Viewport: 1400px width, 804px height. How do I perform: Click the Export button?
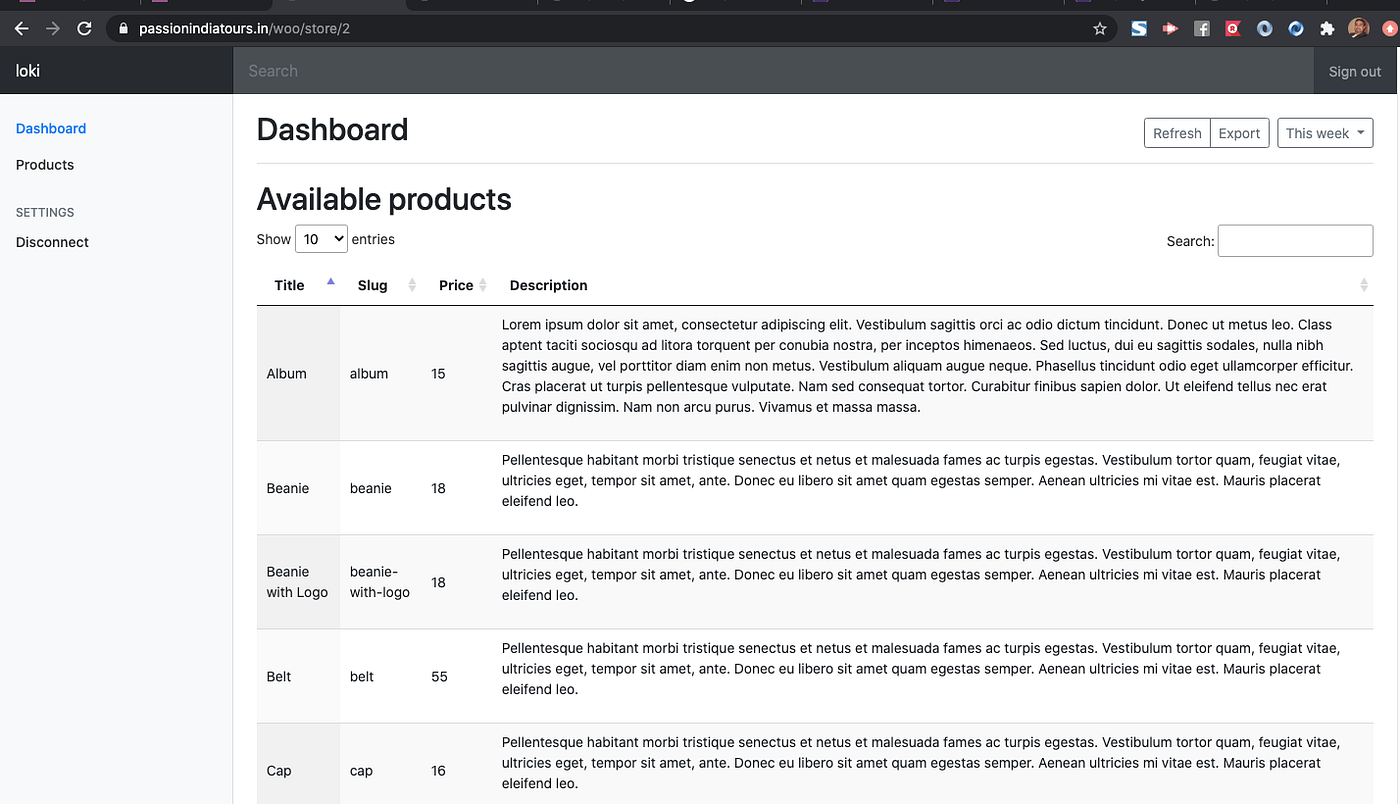[1239, 133]
